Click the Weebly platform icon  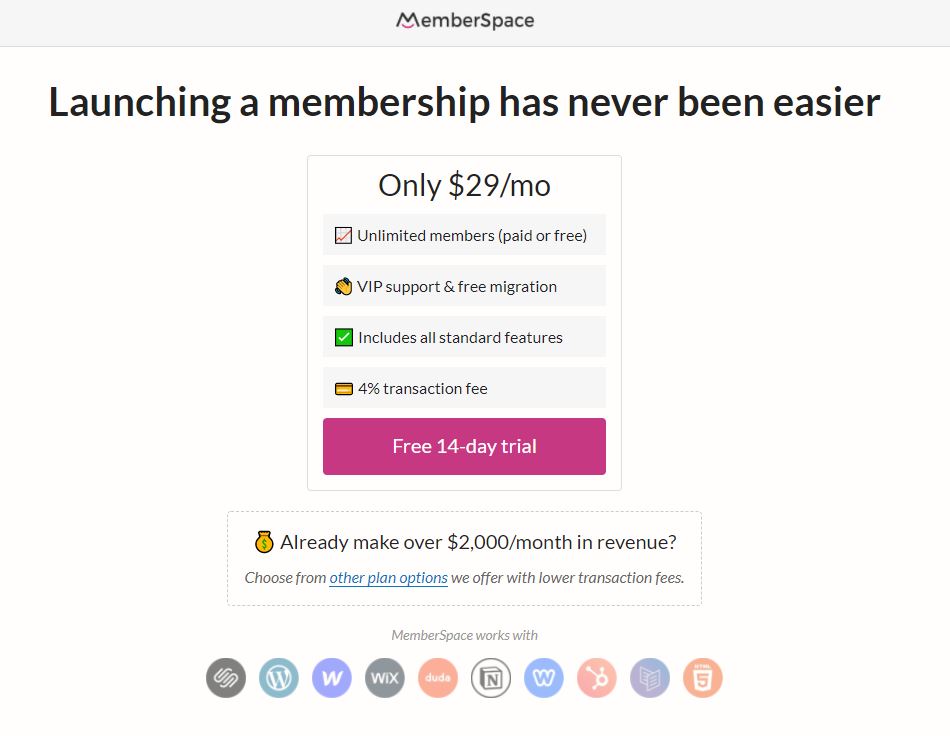(x=543, y=678)
